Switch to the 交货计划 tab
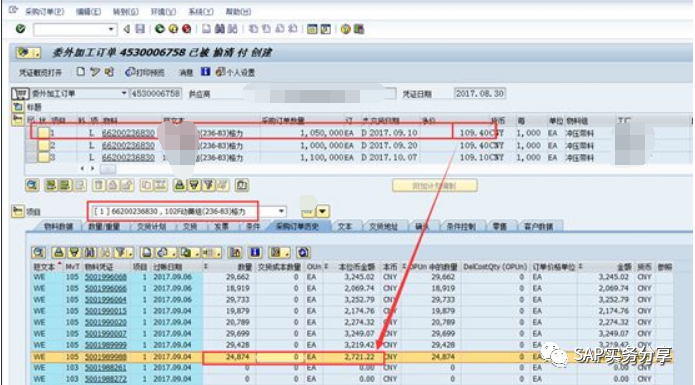695x385 pixels. pyautogui.click(x=151, y=226)
